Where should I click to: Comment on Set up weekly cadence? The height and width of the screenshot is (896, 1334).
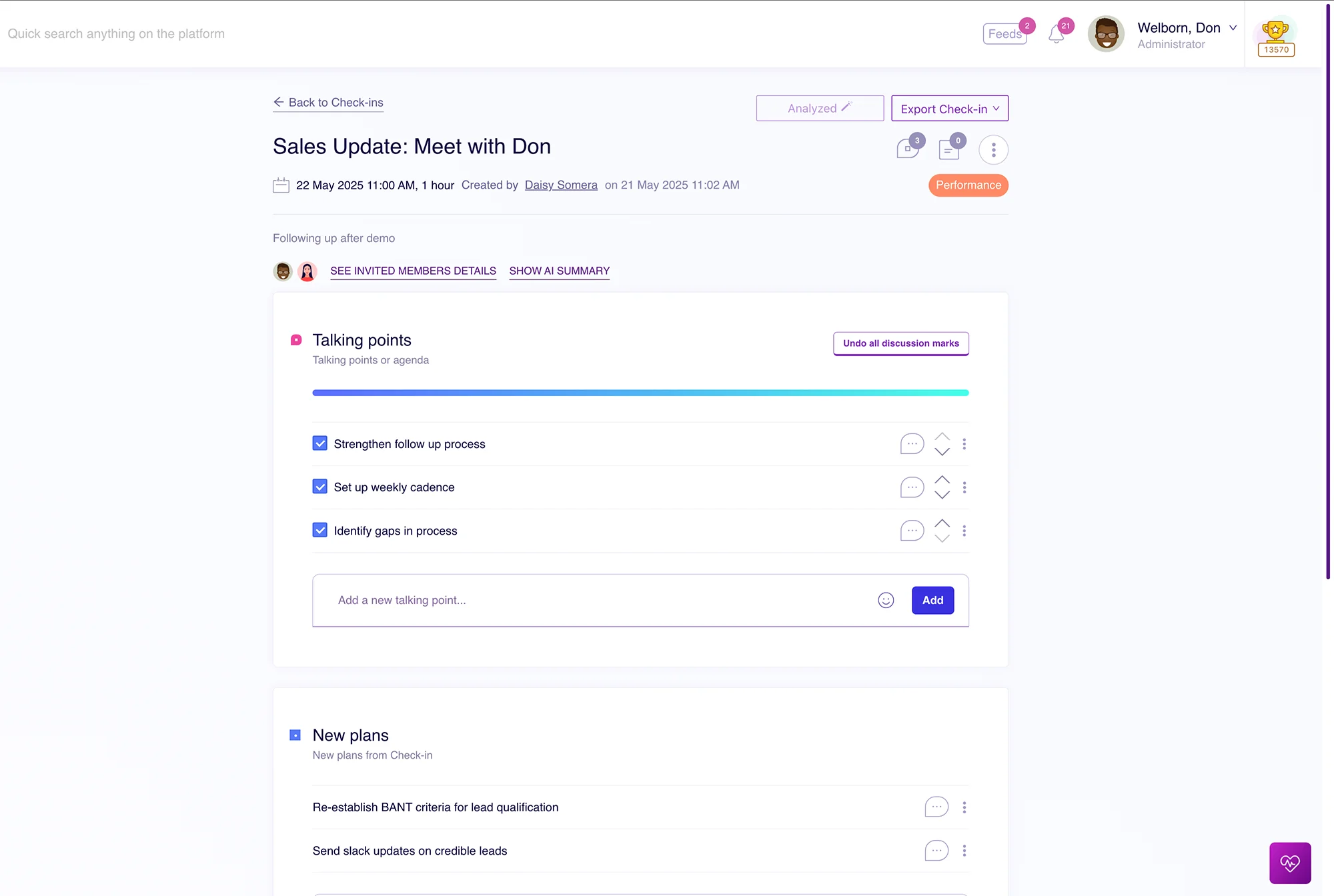click(x=912, y=487)
